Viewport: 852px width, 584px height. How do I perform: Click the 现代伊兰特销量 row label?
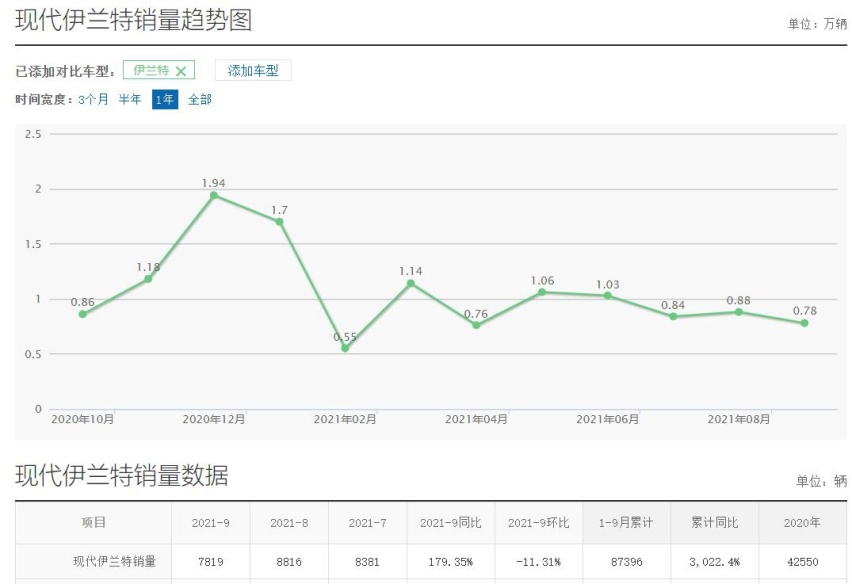[x=115, y=561]
